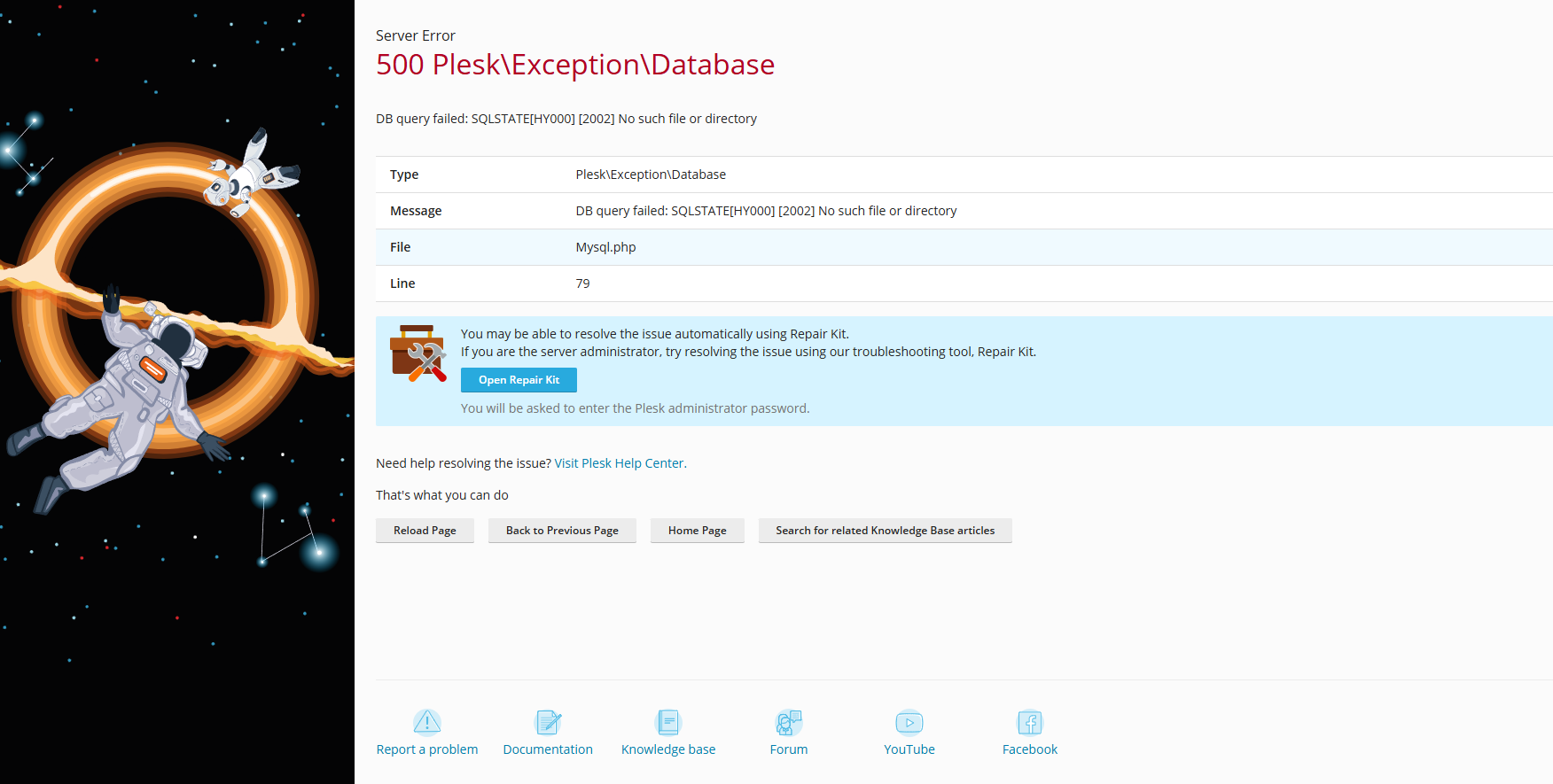
Task: Select the Type value 'Plesk\Exception\Database'
Action: 651,175
